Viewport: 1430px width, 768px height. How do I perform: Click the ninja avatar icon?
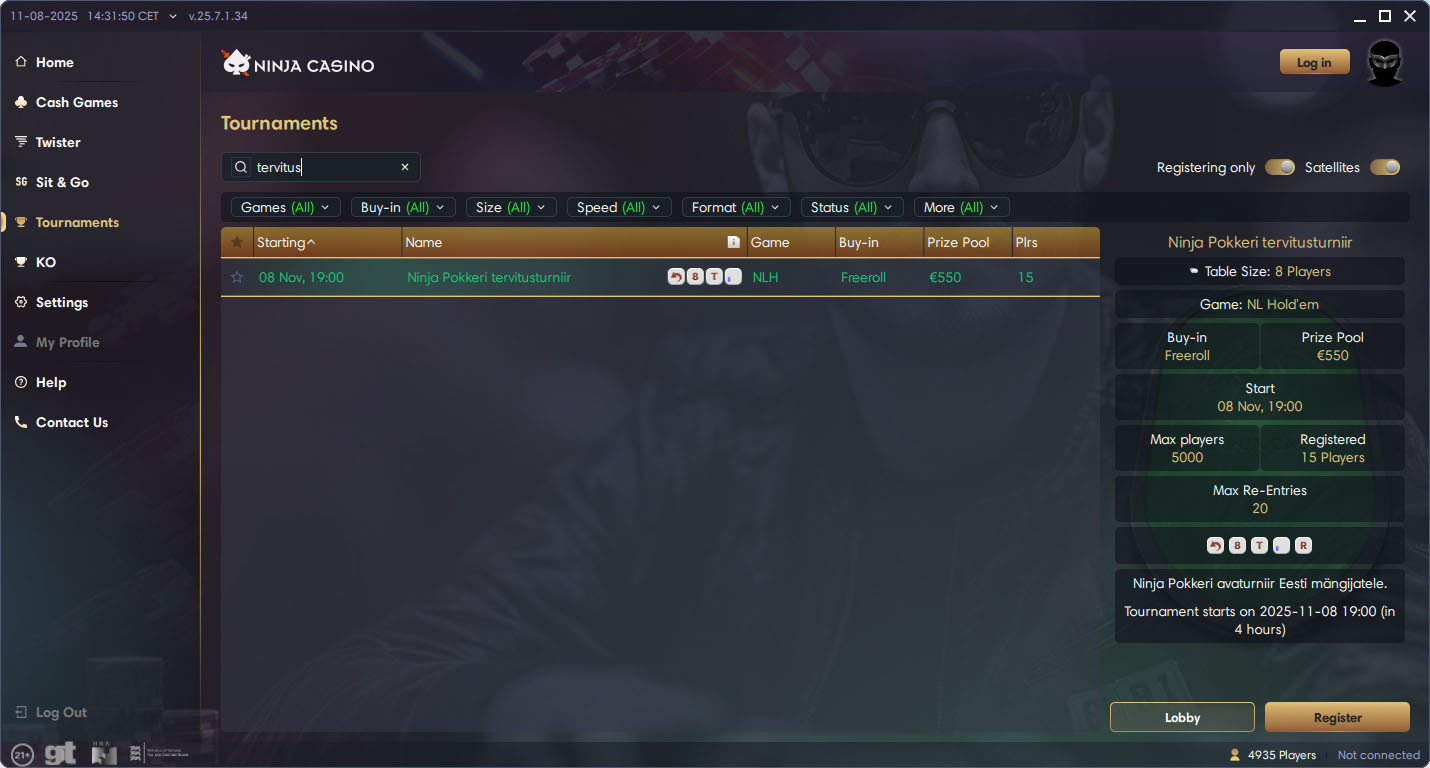pyautogui.click(x=1385, y=63)
